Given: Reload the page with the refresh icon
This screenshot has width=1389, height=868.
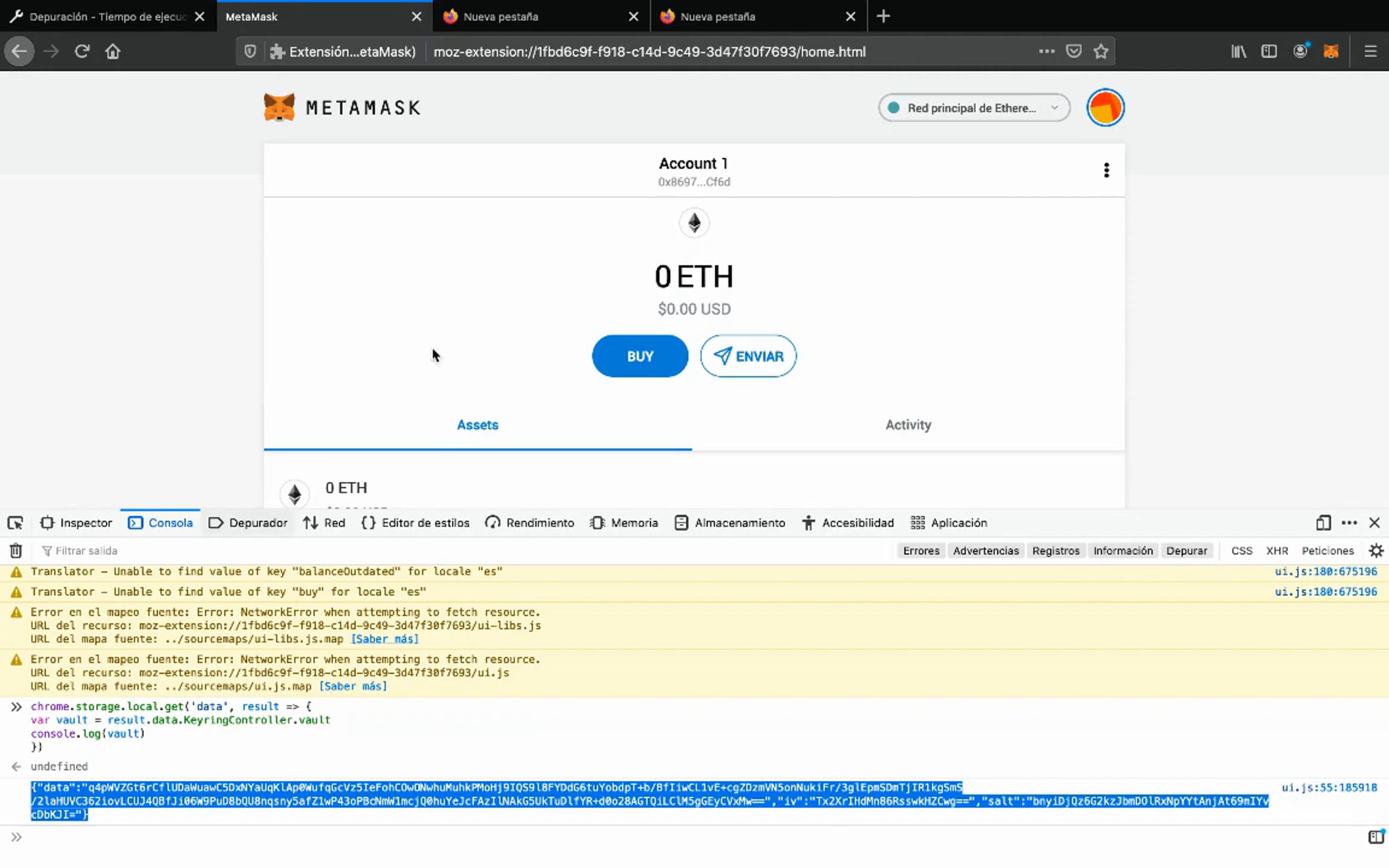Looking at the screenshot, I should 82,52.
